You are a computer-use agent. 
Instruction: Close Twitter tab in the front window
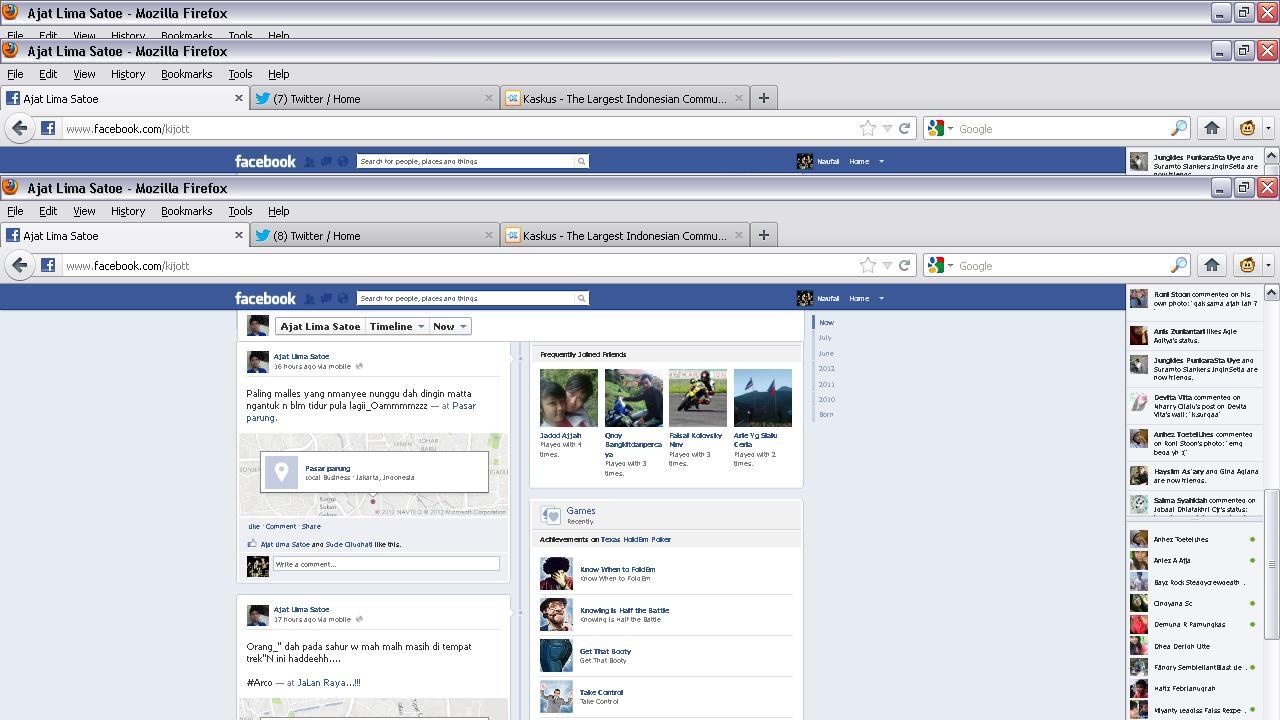click(x=489, y=235)
